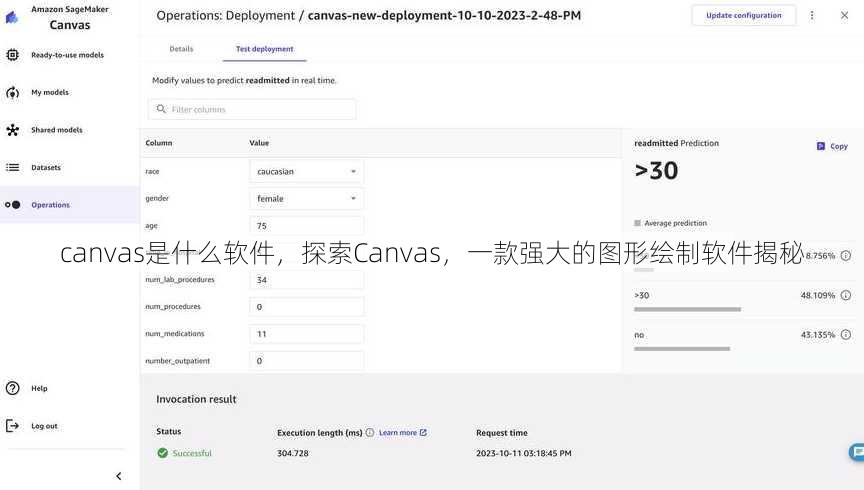The image size is (864, 490).
Task: Click the Value header
Action: click(x=259, y=143)
